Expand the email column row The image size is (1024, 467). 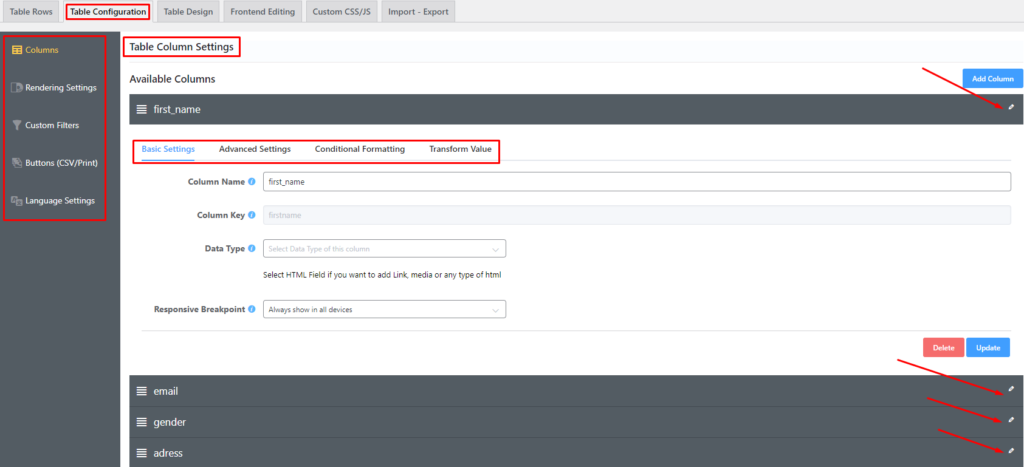576,391
